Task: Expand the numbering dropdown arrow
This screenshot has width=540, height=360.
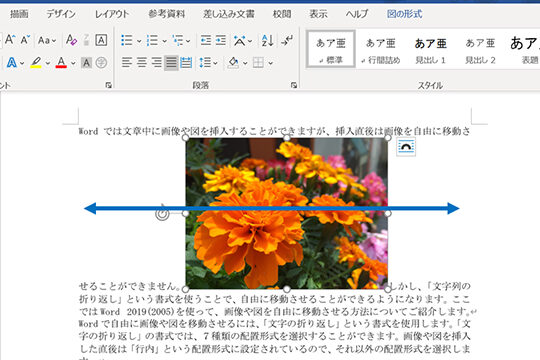Action: point(165,41)
